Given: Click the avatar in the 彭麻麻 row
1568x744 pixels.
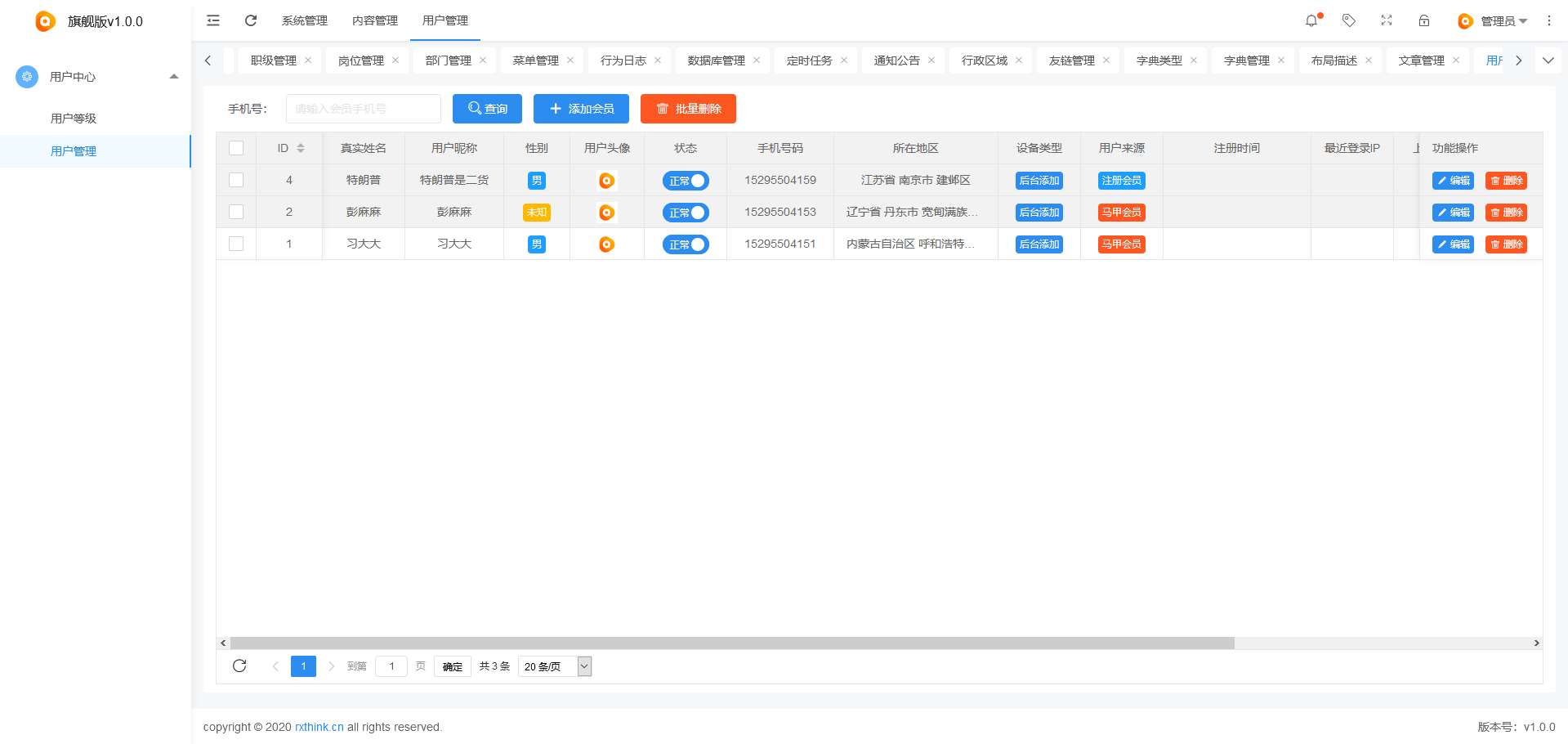Looking at the screenshot, I should pyautogui.click(x=607, y=213).
